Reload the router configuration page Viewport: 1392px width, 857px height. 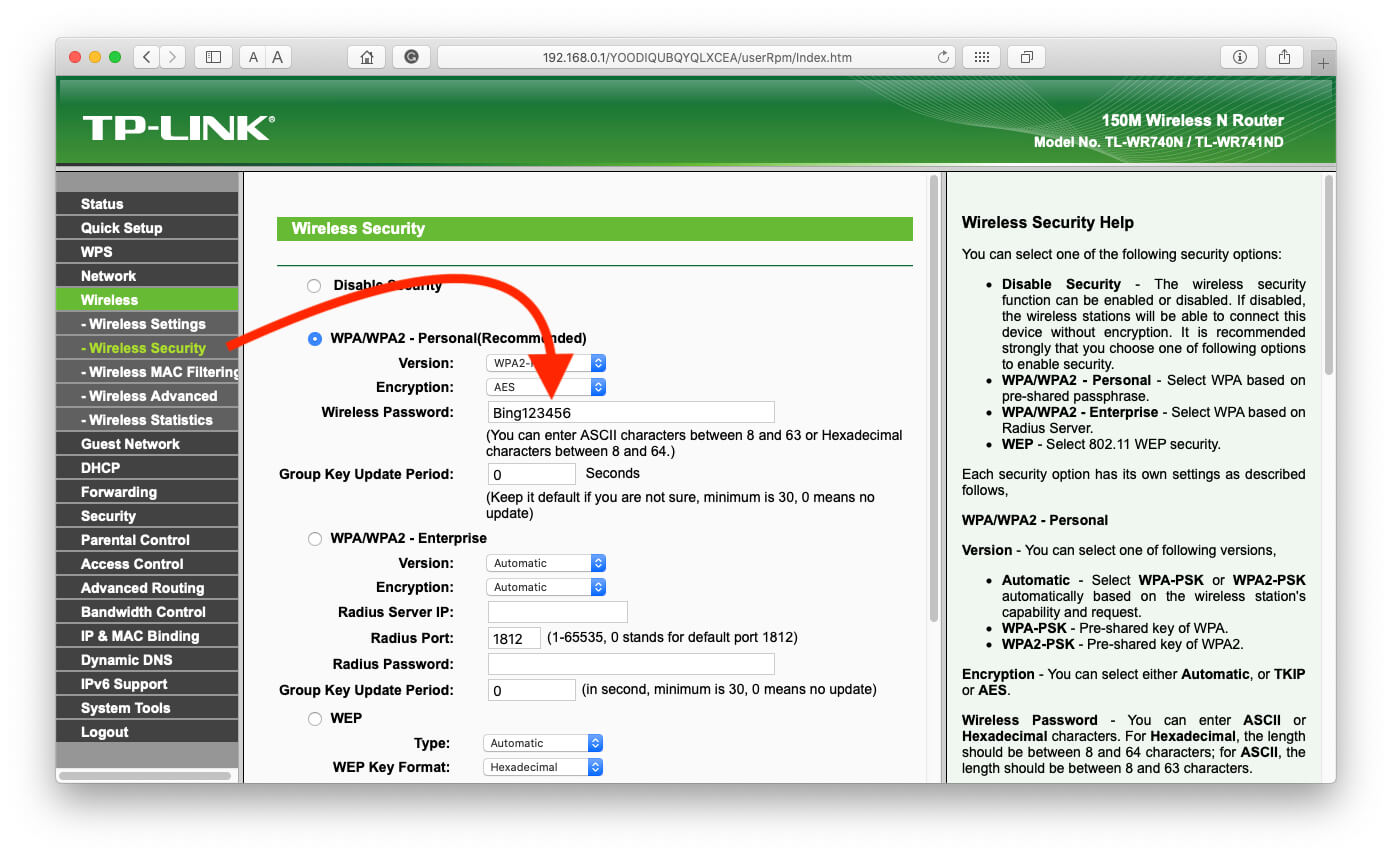[943, 57]
